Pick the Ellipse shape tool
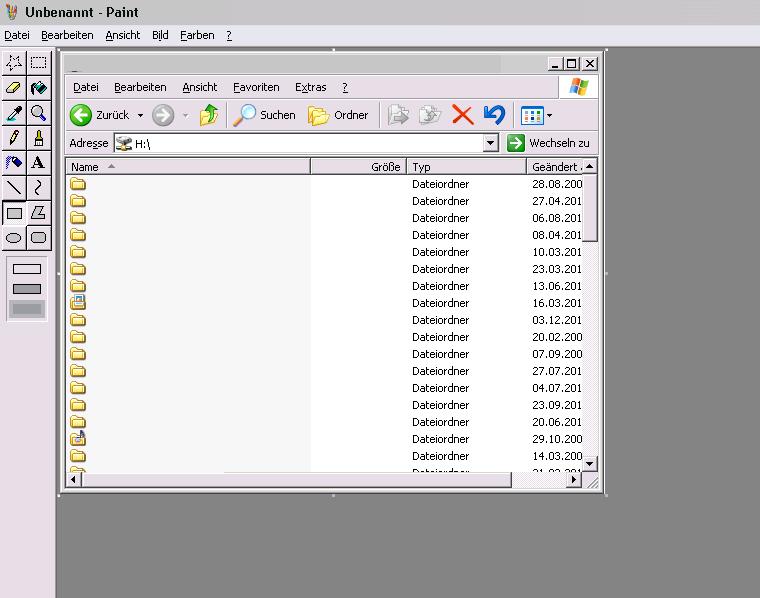 point(14,238)
